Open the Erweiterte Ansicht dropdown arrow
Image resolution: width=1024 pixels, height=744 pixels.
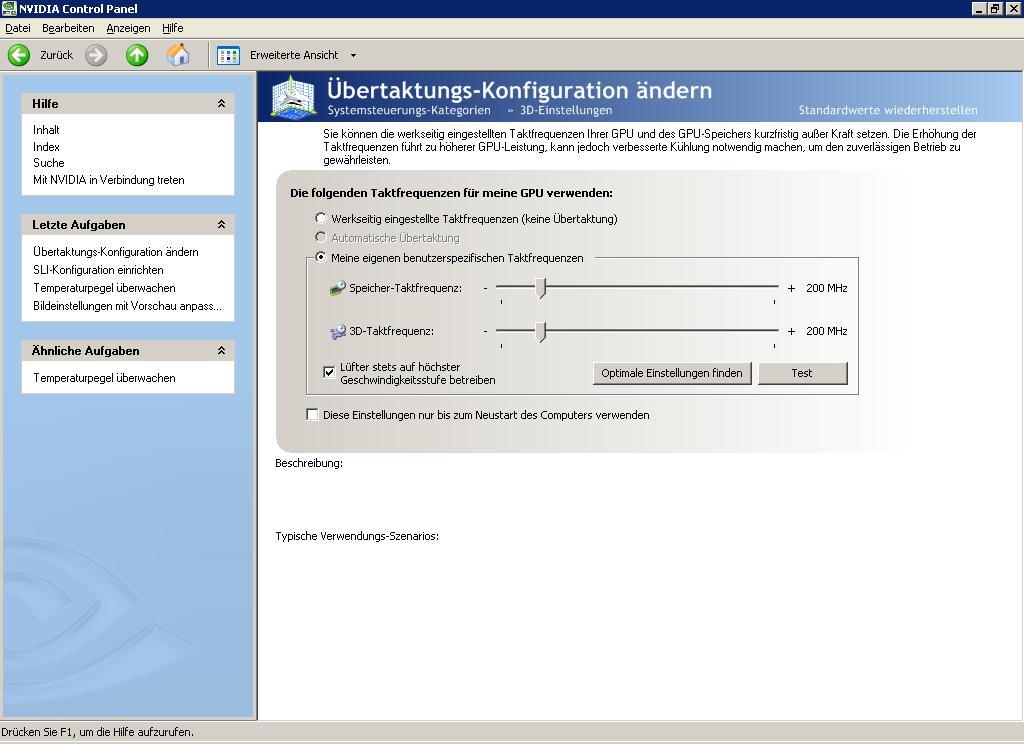353,56
